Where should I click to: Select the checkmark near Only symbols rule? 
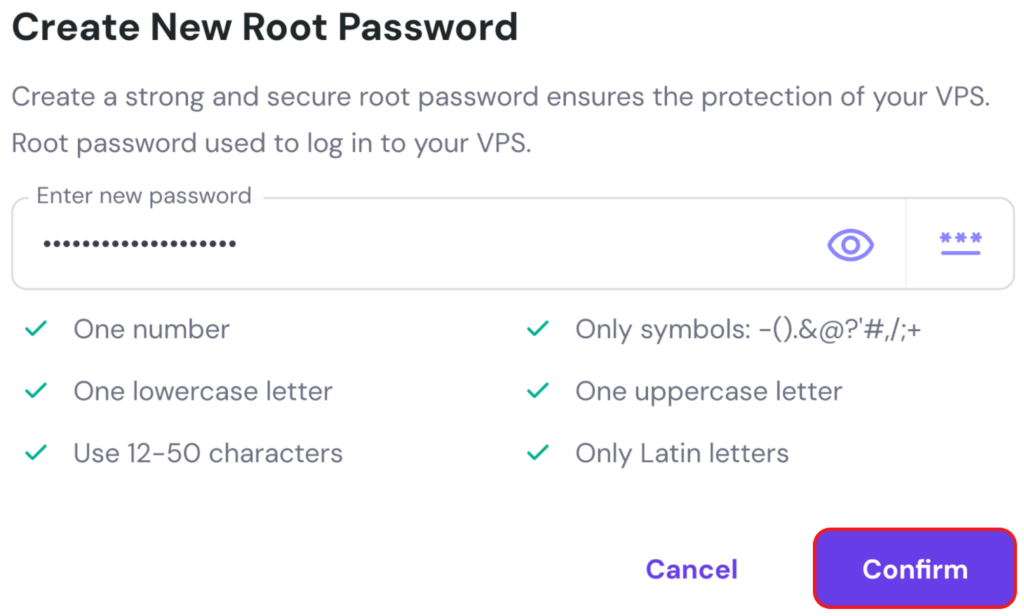(537, 328)
